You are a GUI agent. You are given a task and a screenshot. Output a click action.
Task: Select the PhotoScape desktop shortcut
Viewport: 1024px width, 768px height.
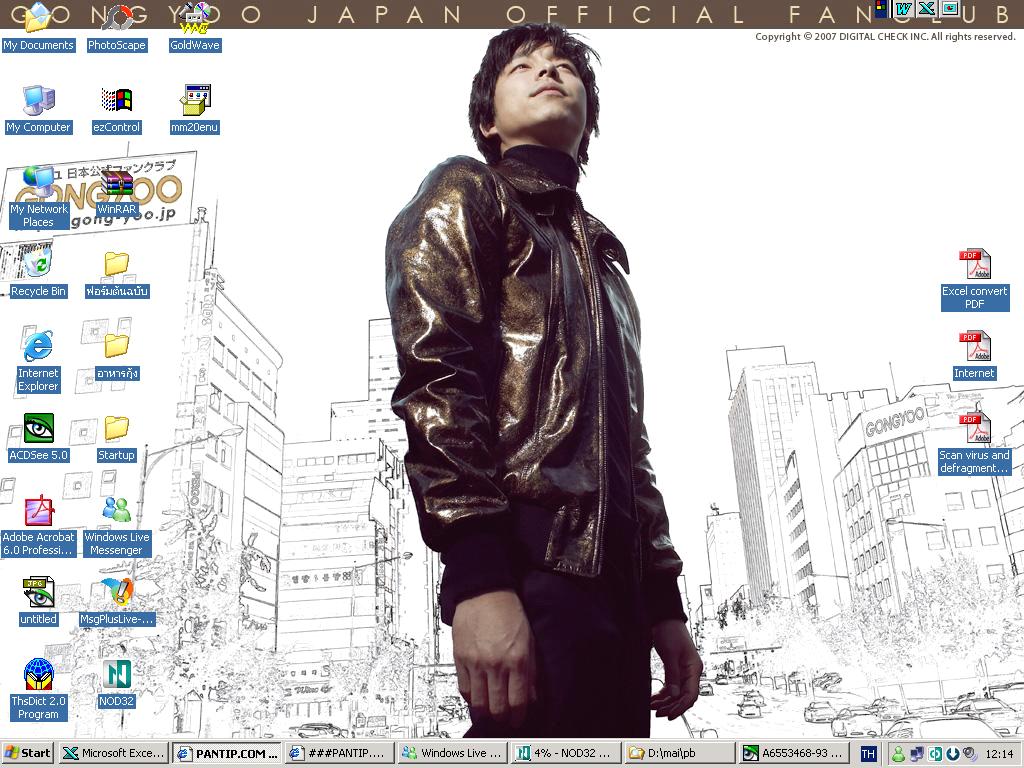117,29
